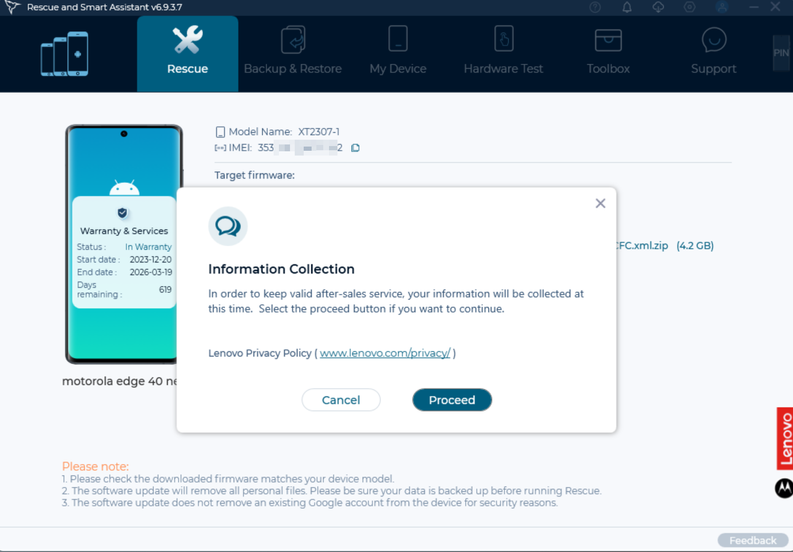
Task: Open the My Device section
Action: pos(398,53)
